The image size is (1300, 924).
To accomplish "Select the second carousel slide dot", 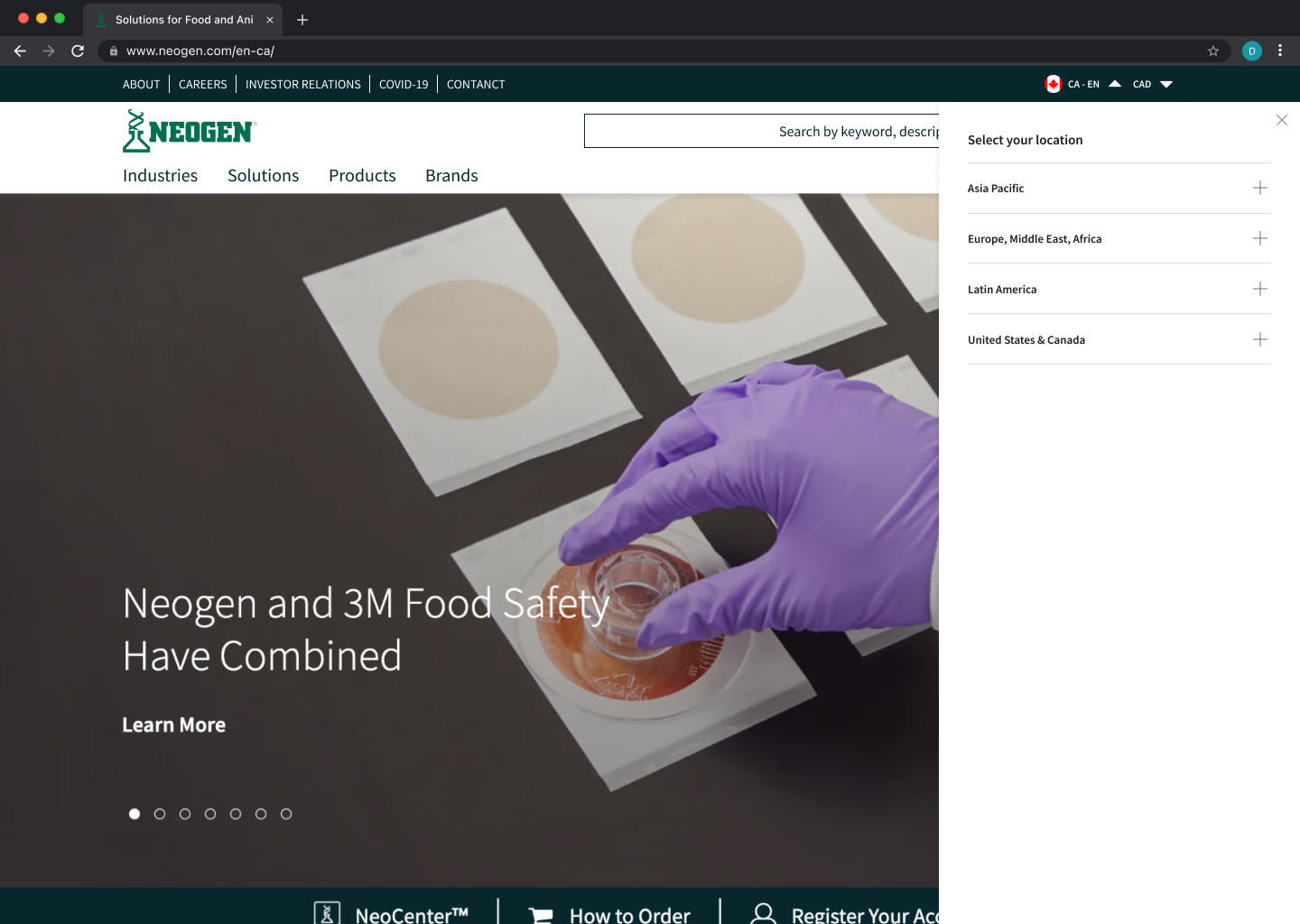I will click(x=160, y=814).
